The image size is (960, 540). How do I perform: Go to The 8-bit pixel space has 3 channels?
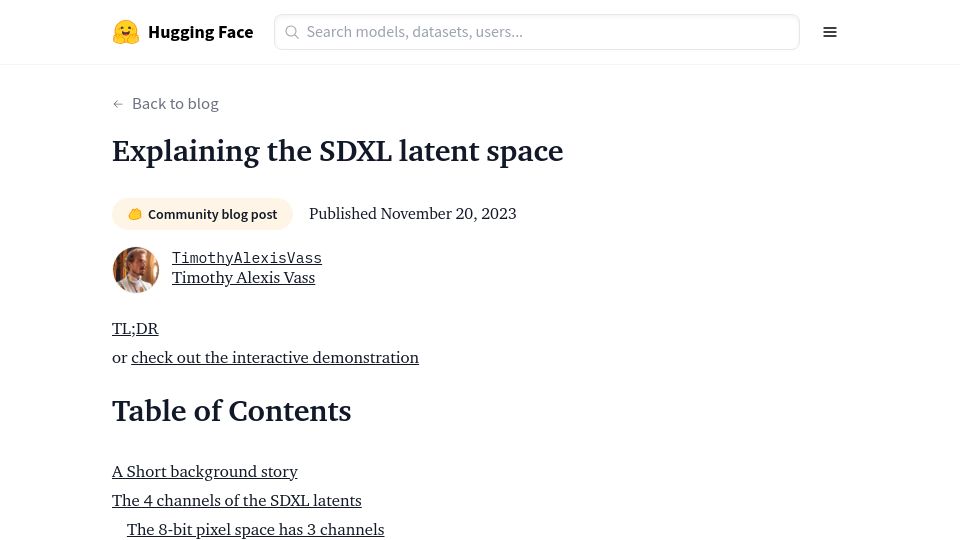[255, 529]
